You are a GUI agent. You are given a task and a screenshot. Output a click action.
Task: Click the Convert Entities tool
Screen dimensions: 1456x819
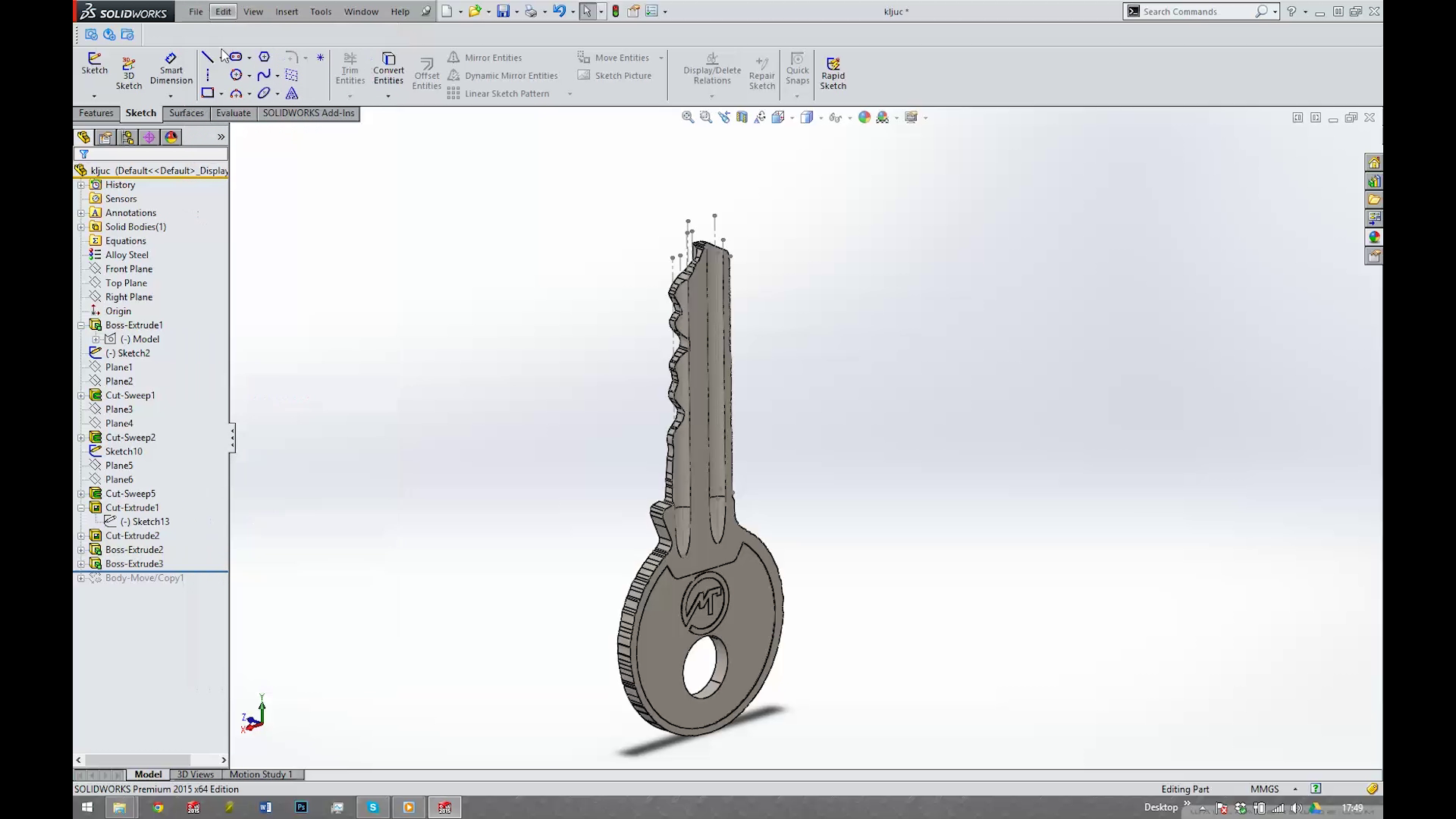pyautogui.click(x=388, y=68)
